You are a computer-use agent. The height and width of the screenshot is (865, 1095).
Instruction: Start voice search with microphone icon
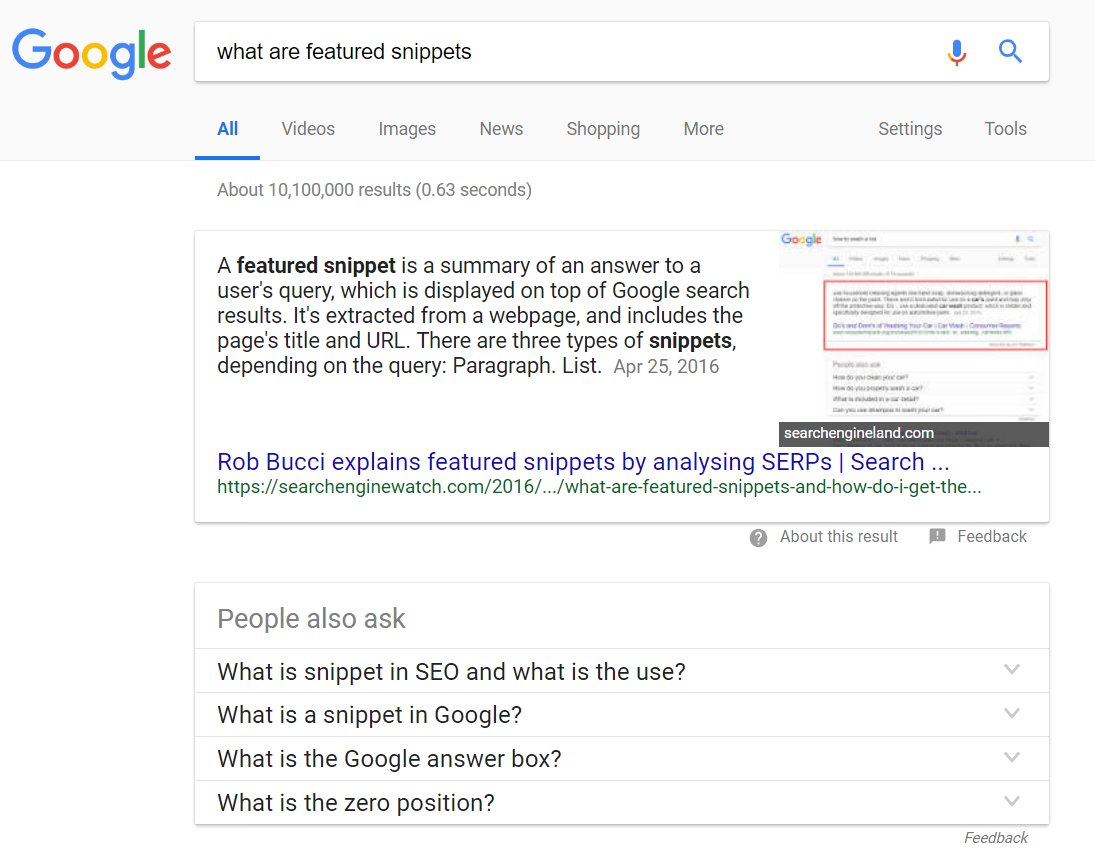click(x=957, y=52)
